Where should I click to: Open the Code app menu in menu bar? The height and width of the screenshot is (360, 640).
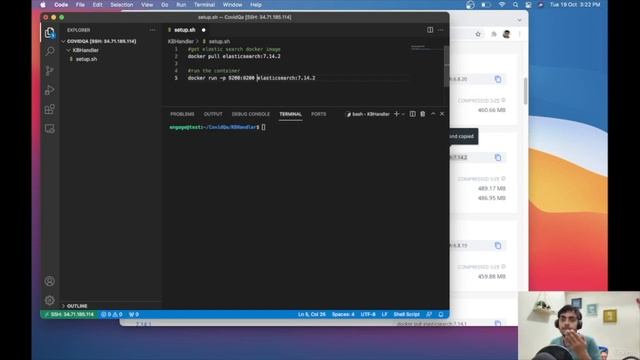tap(61, 5)
